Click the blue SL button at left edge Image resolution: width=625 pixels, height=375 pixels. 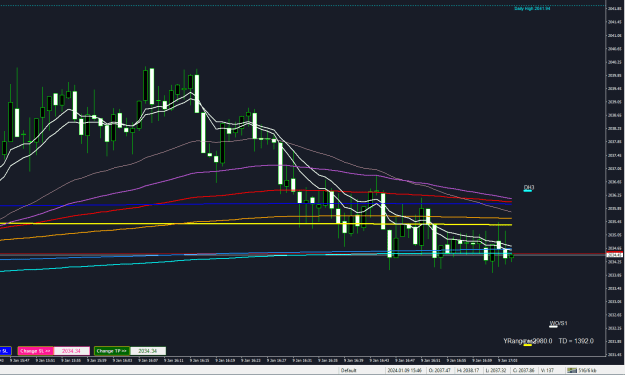tap(5, 351)
